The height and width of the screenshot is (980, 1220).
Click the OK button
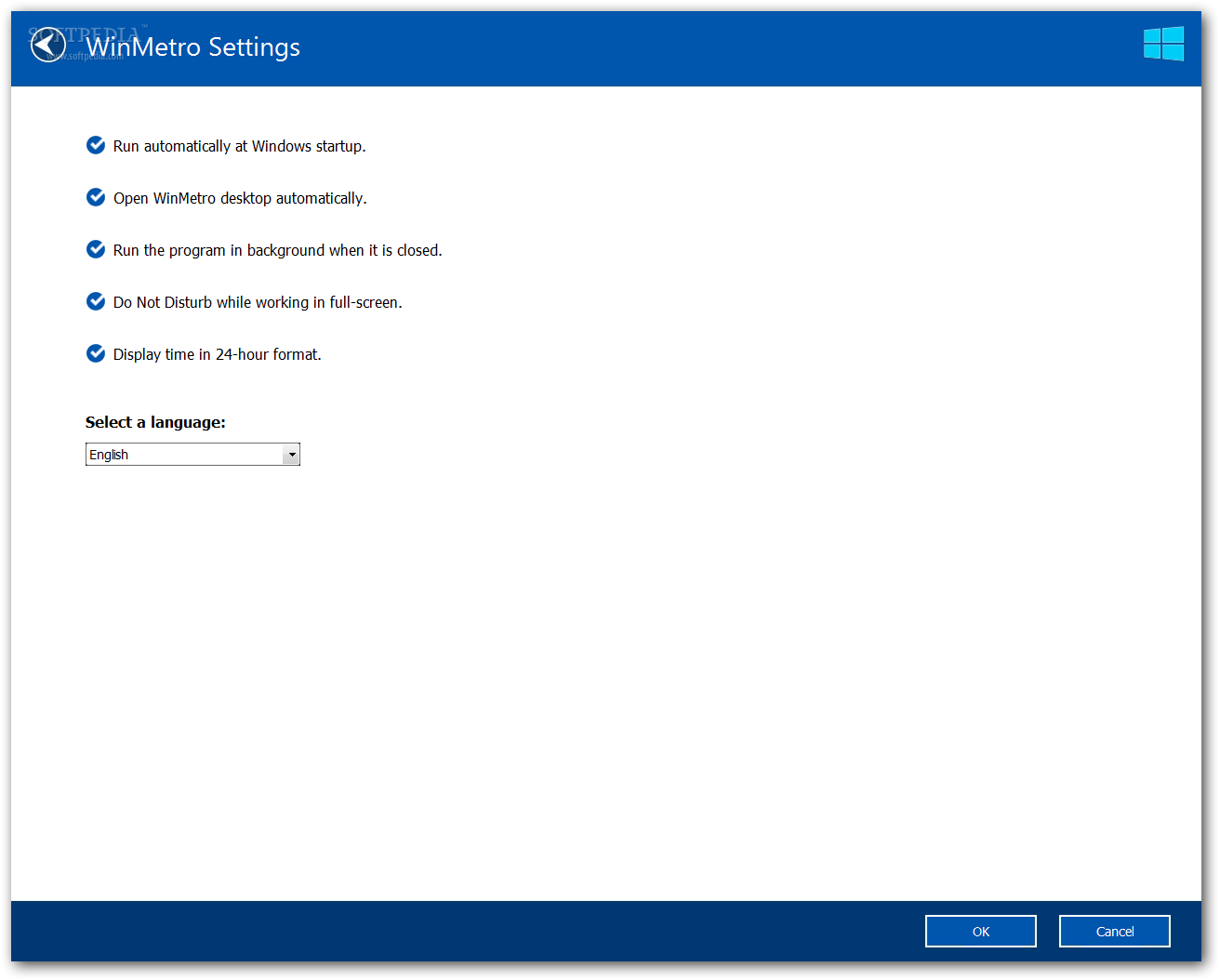(x=981, y=932)
